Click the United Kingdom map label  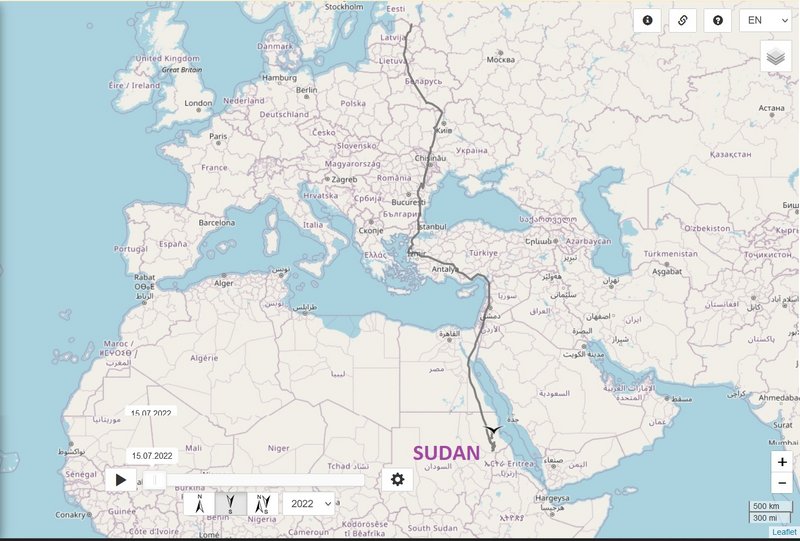point(167,59)
